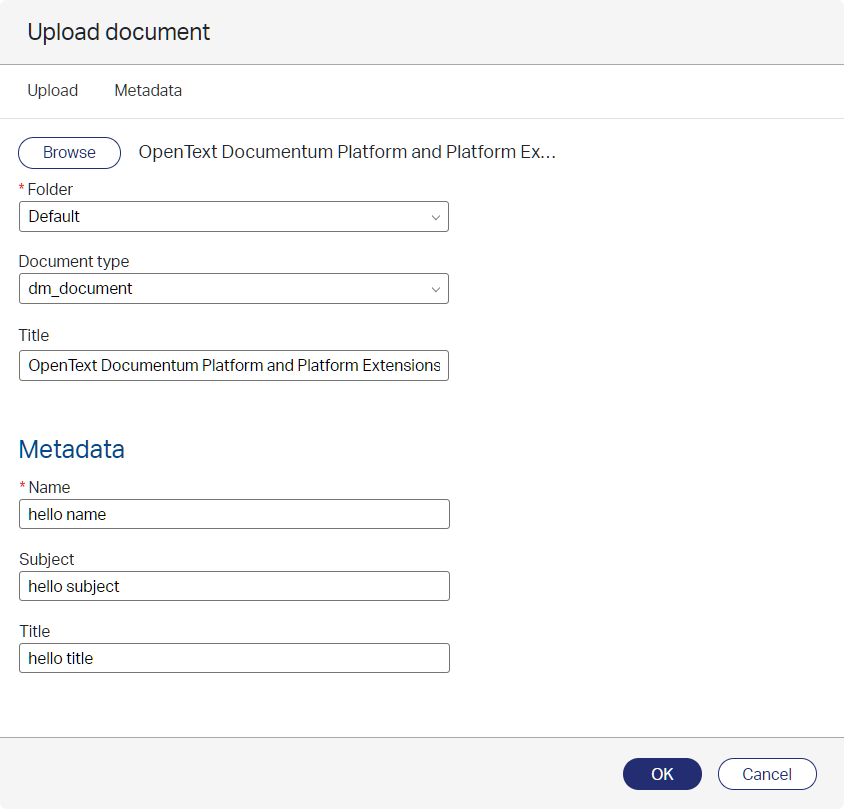
Task: Click the Title field with 'hello title'
Action: coord(234,658)
